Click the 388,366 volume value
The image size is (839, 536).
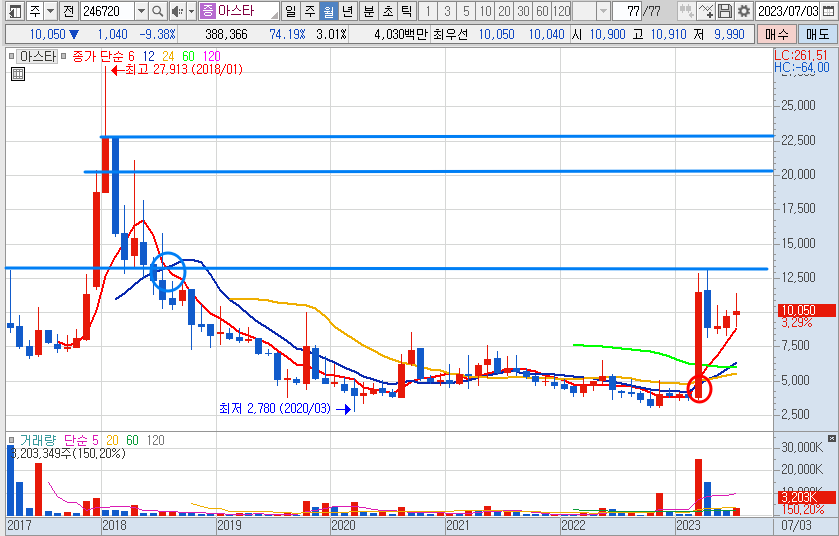pyautogui.click(x=226, y=35)
